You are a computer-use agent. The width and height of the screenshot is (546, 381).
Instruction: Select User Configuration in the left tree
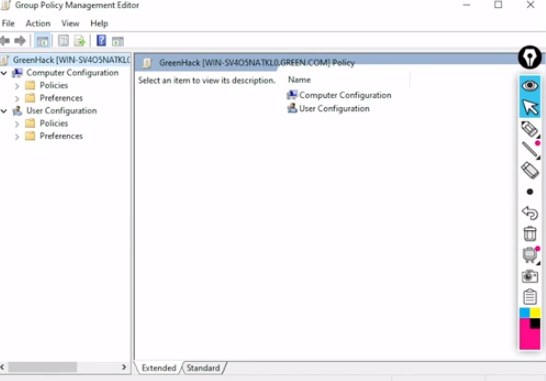tap(62, 111)
